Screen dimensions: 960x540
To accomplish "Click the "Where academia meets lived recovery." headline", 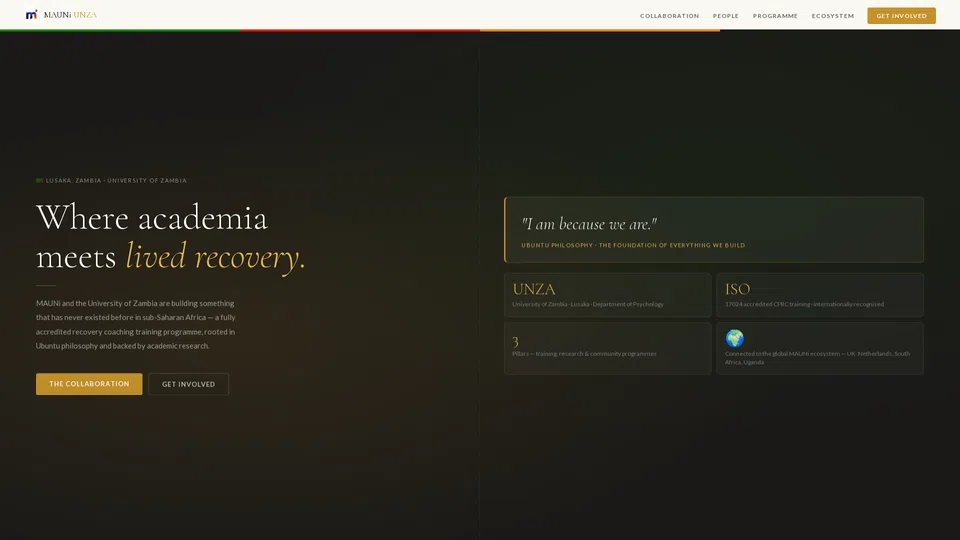I will pyautogui.click(x=170, y=237).
